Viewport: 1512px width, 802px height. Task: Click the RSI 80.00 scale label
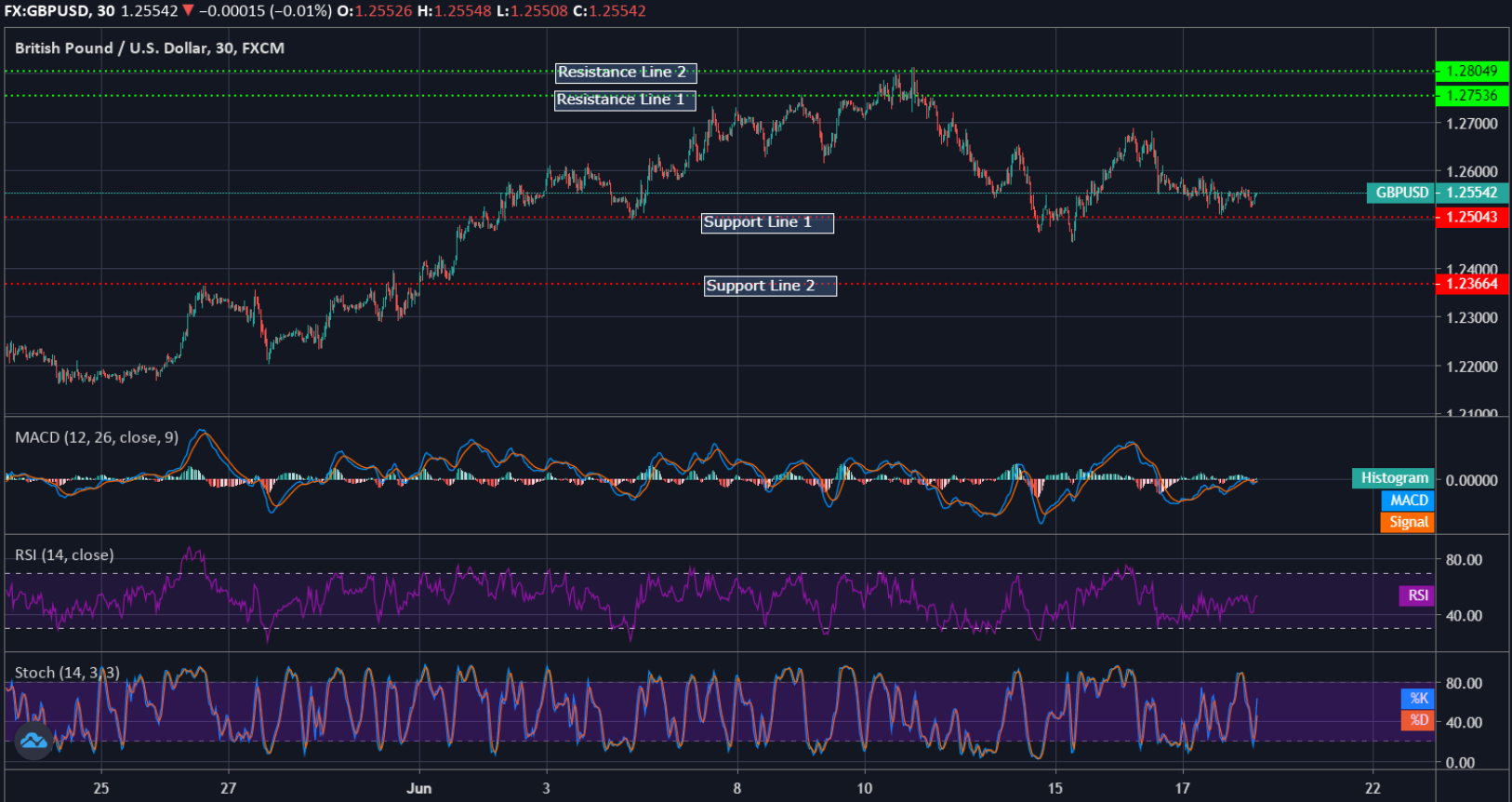1464,559
